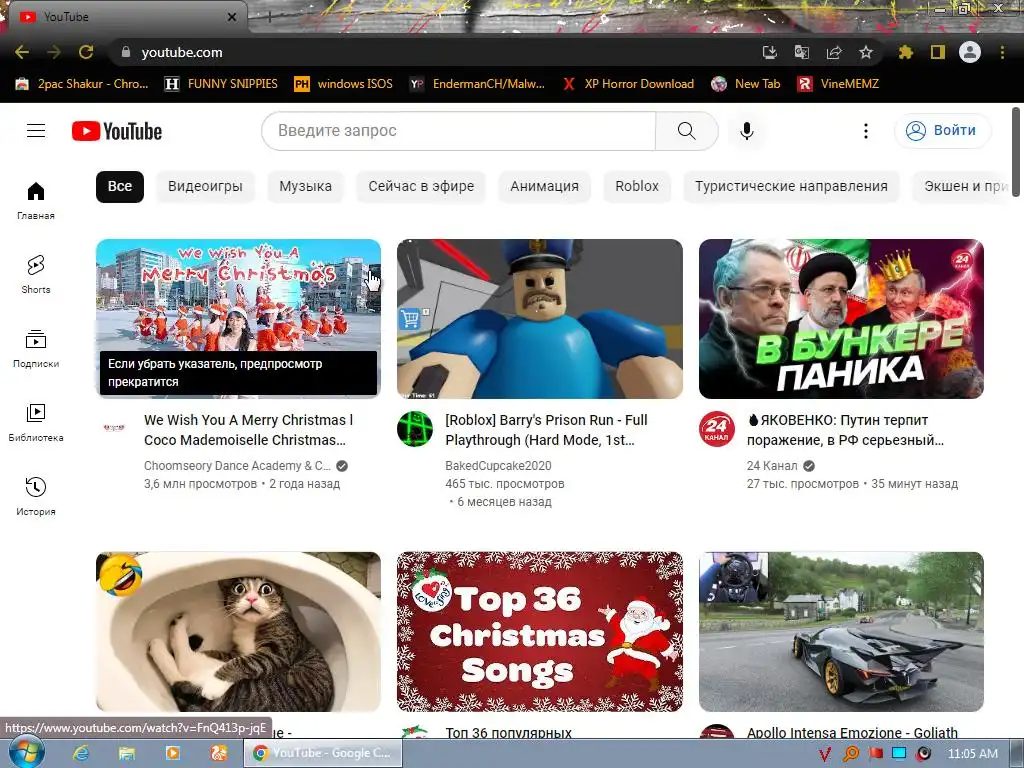Screen dimensions: 1024x768
Task: Click the translate page icon
Action: (801, 52)
